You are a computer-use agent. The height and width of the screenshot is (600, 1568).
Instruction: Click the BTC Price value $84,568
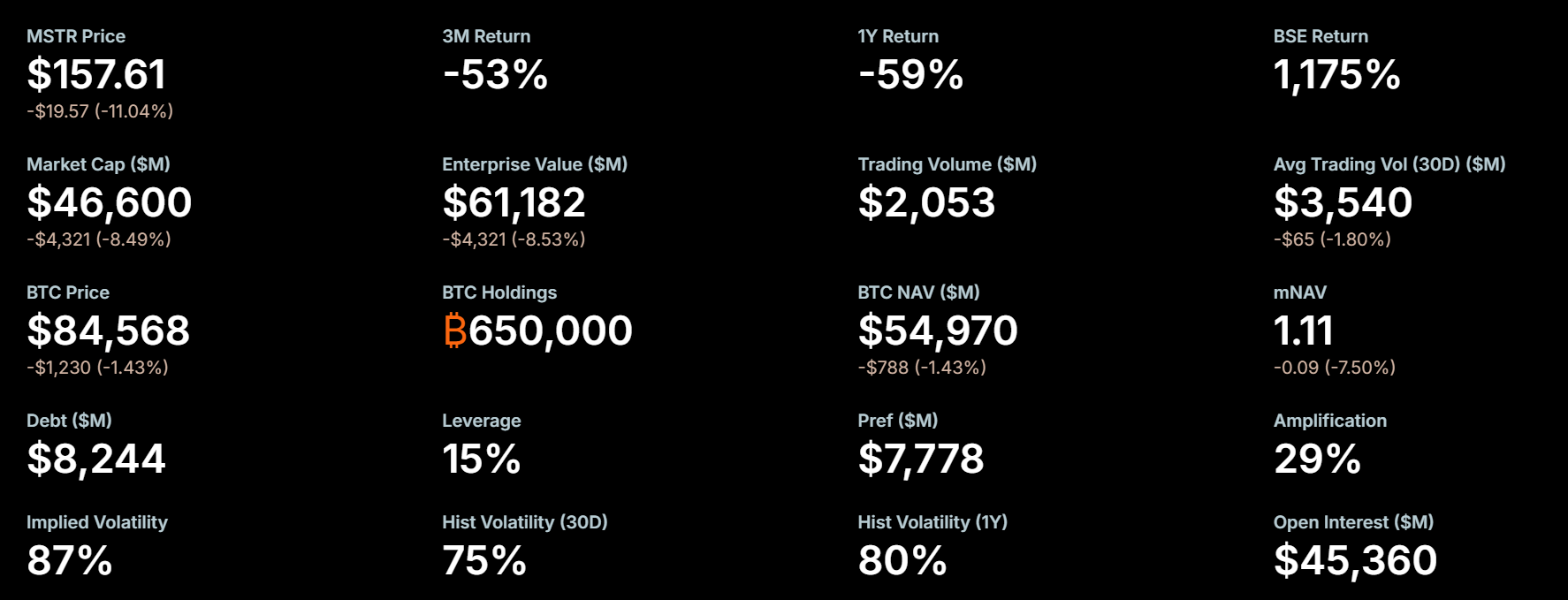click(109, 330)
